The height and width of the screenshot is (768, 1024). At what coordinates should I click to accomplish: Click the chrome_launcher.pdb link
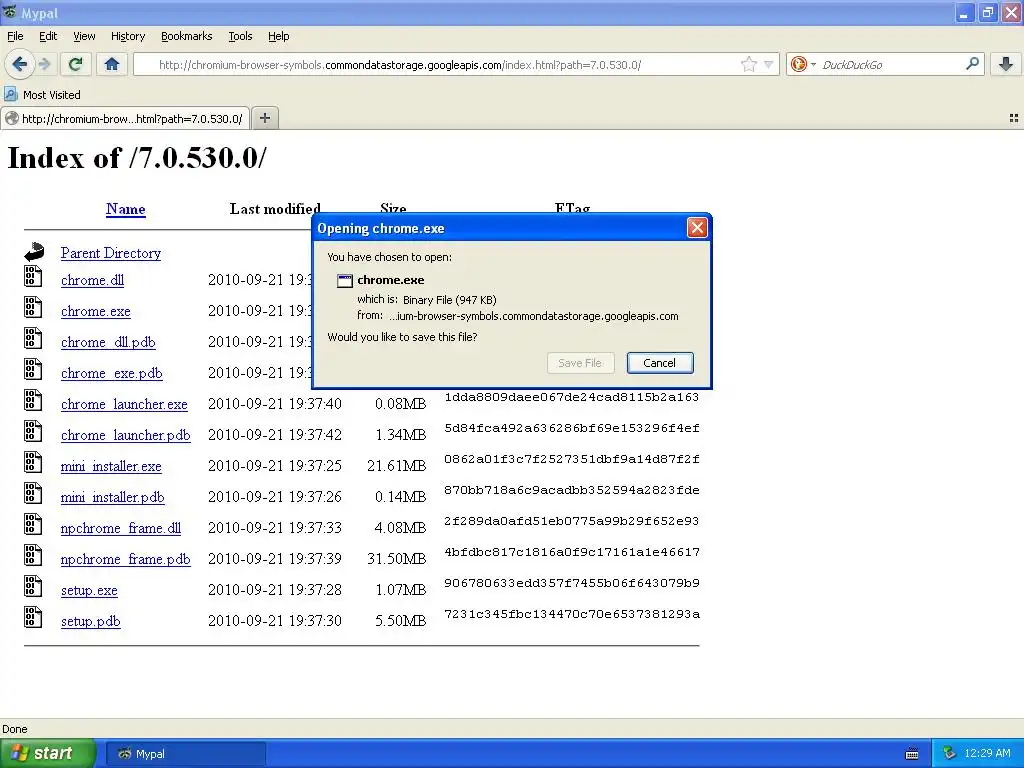125,435
